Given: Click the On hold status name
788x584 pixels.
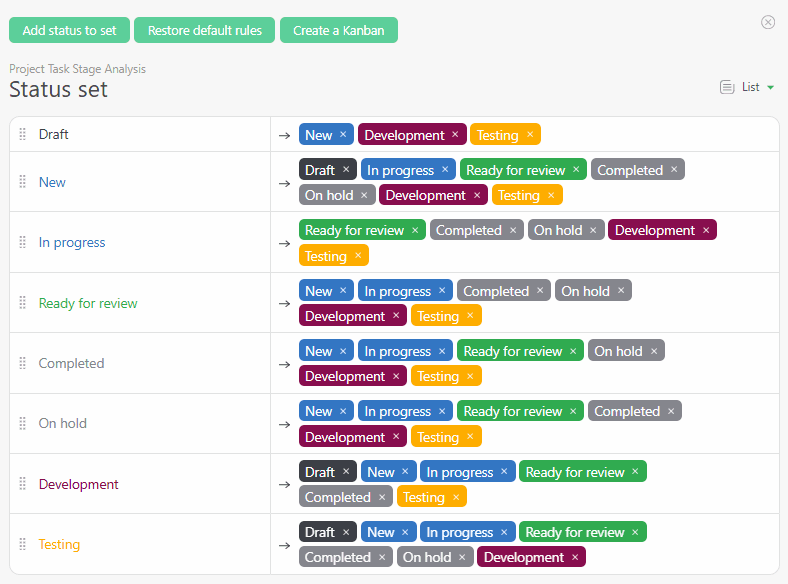Looking at the screenshot, I should point(62,423).
